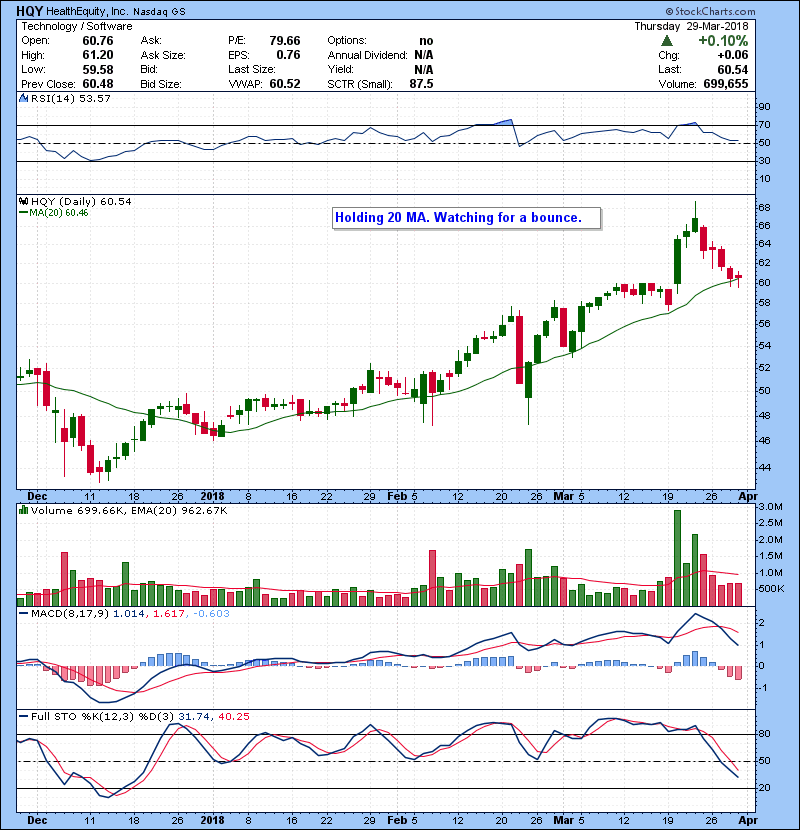This screenshot has height=830, width=800.
Task: Click the green MA(20) legend swatch
Action: pos(22,213)
